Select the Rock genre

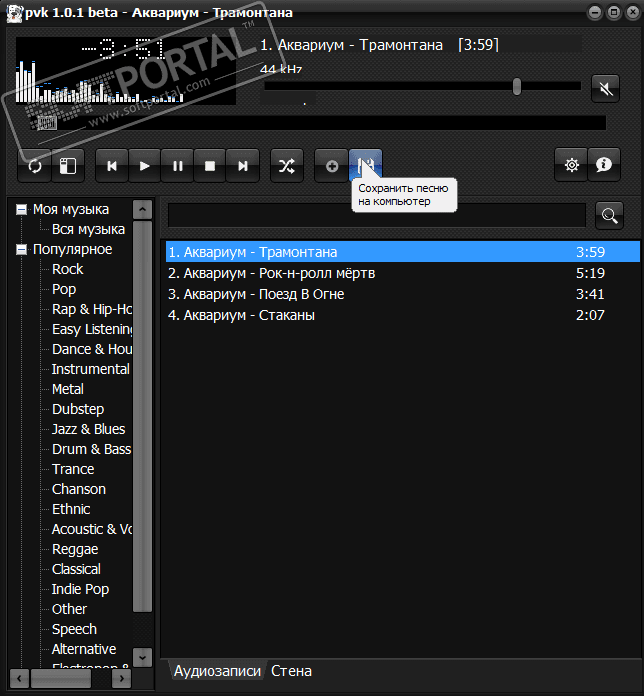67,269
